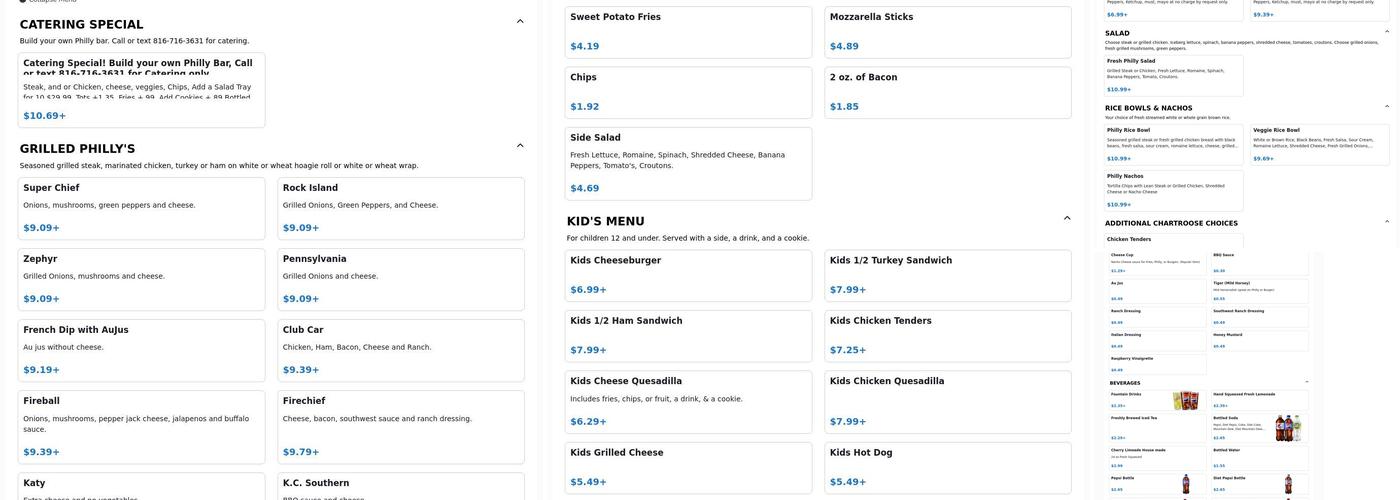Collapse the Rice Bowls & Nachos section
This screenshot has width=1400, height=500.
pyautogui.click(x=1386, y=106)
